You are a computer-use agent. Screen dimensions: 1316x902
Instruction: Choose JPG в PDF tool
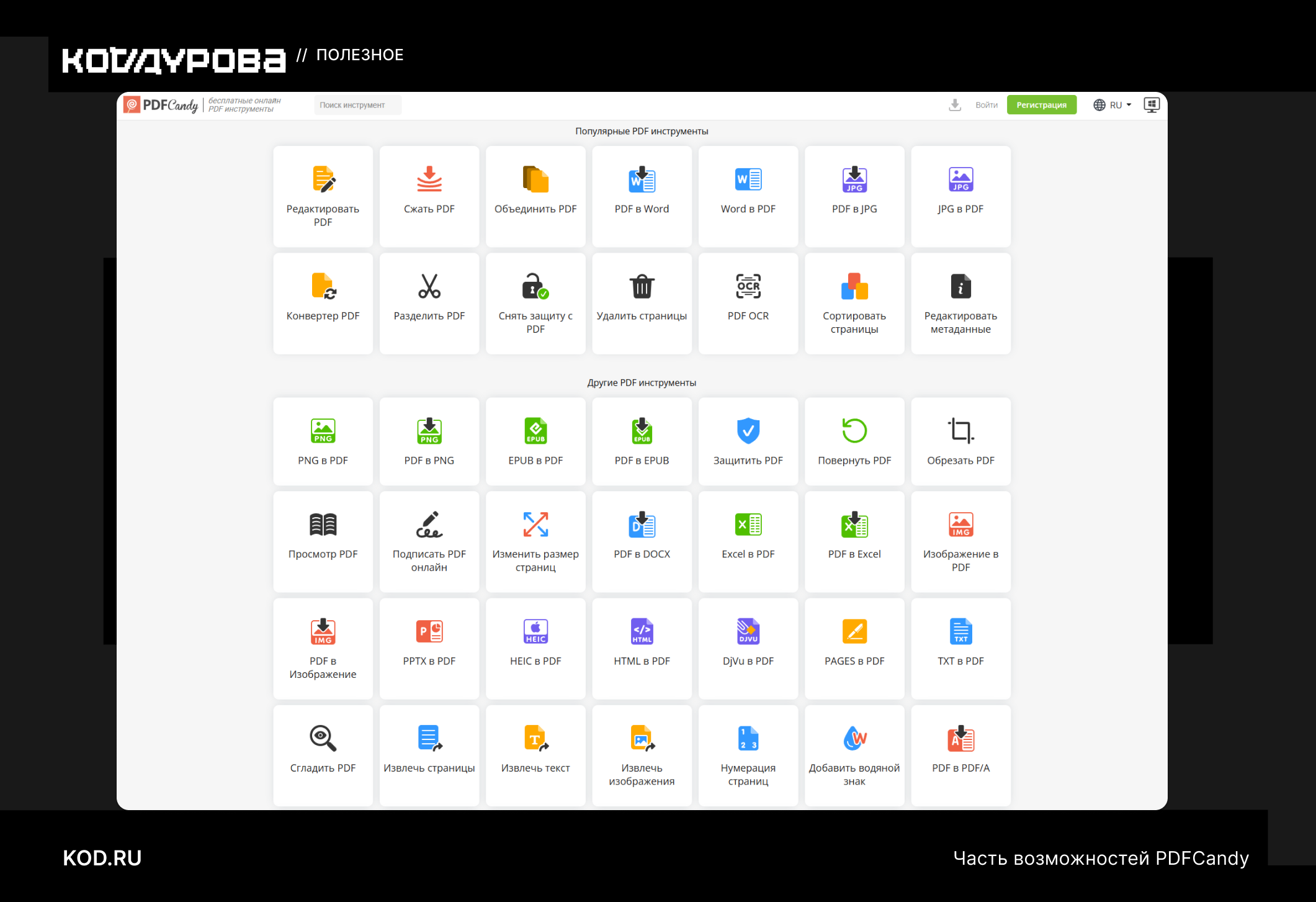click(x=960, y=196)
